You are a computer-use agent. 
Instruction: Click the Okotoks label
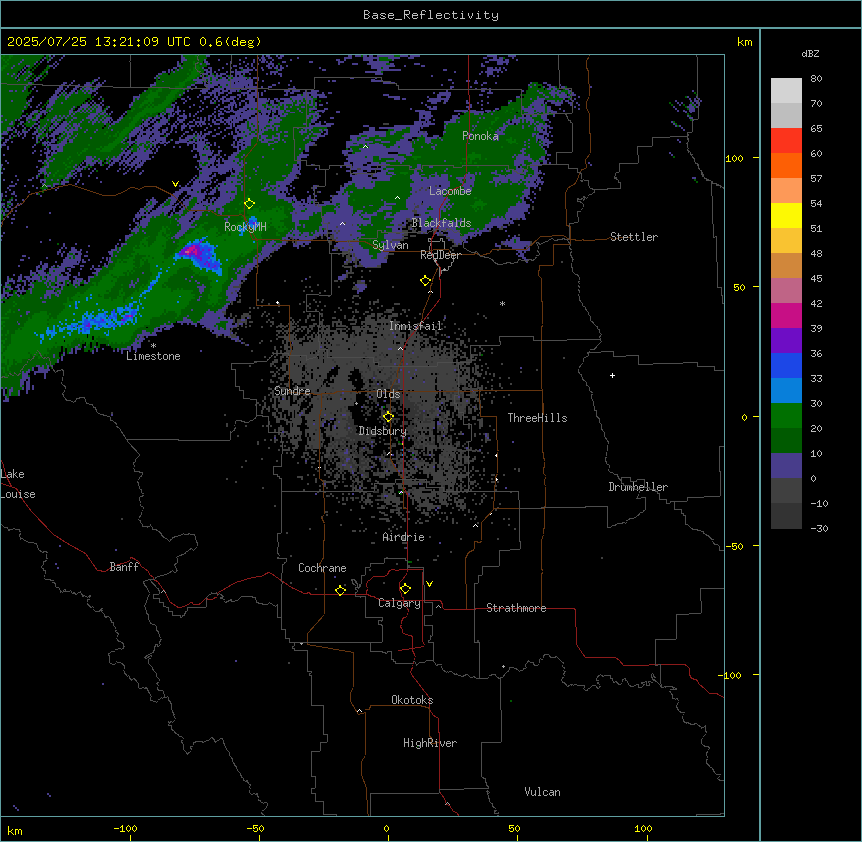[x=412, y=700]
